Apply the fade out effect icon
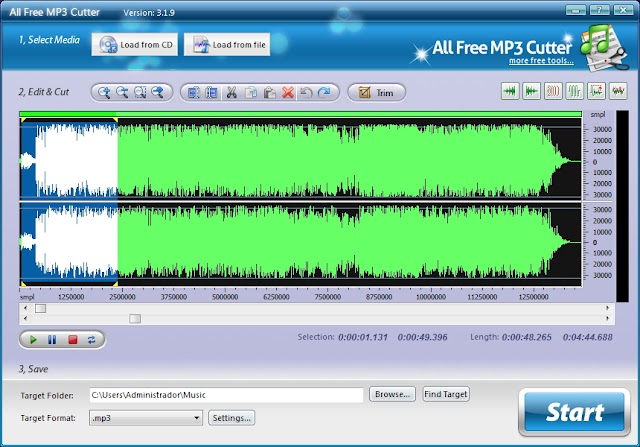The image size is (640, 447). [531, 91]
